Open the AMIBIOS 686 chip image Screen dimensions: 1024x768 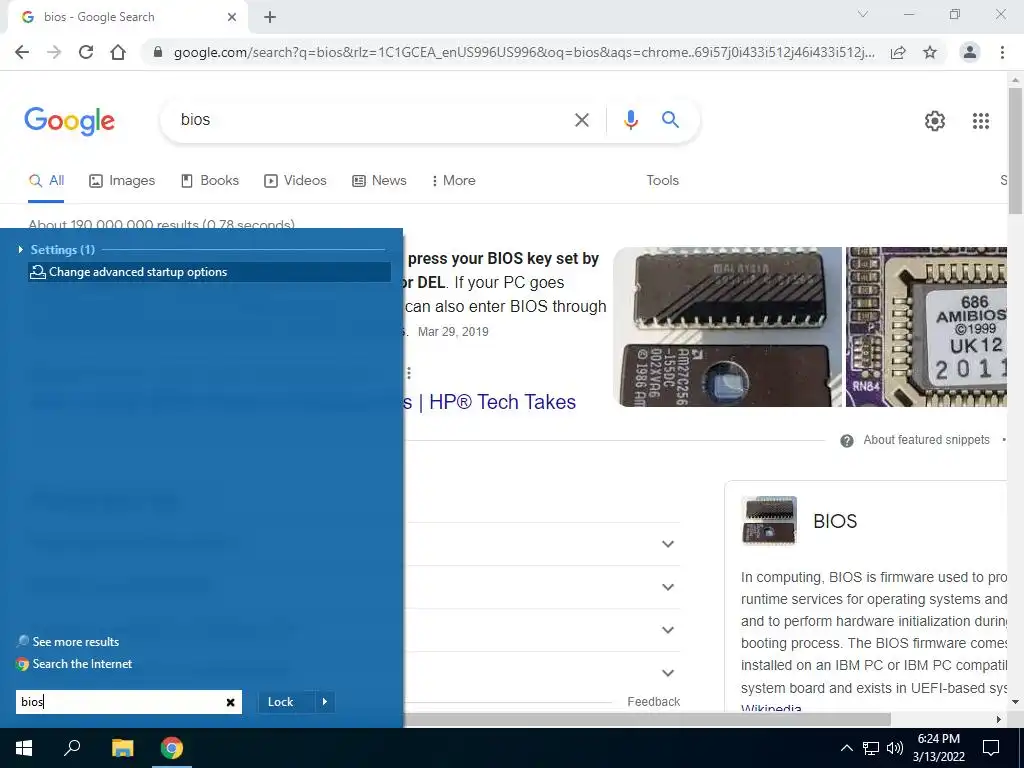coord(926,327)
